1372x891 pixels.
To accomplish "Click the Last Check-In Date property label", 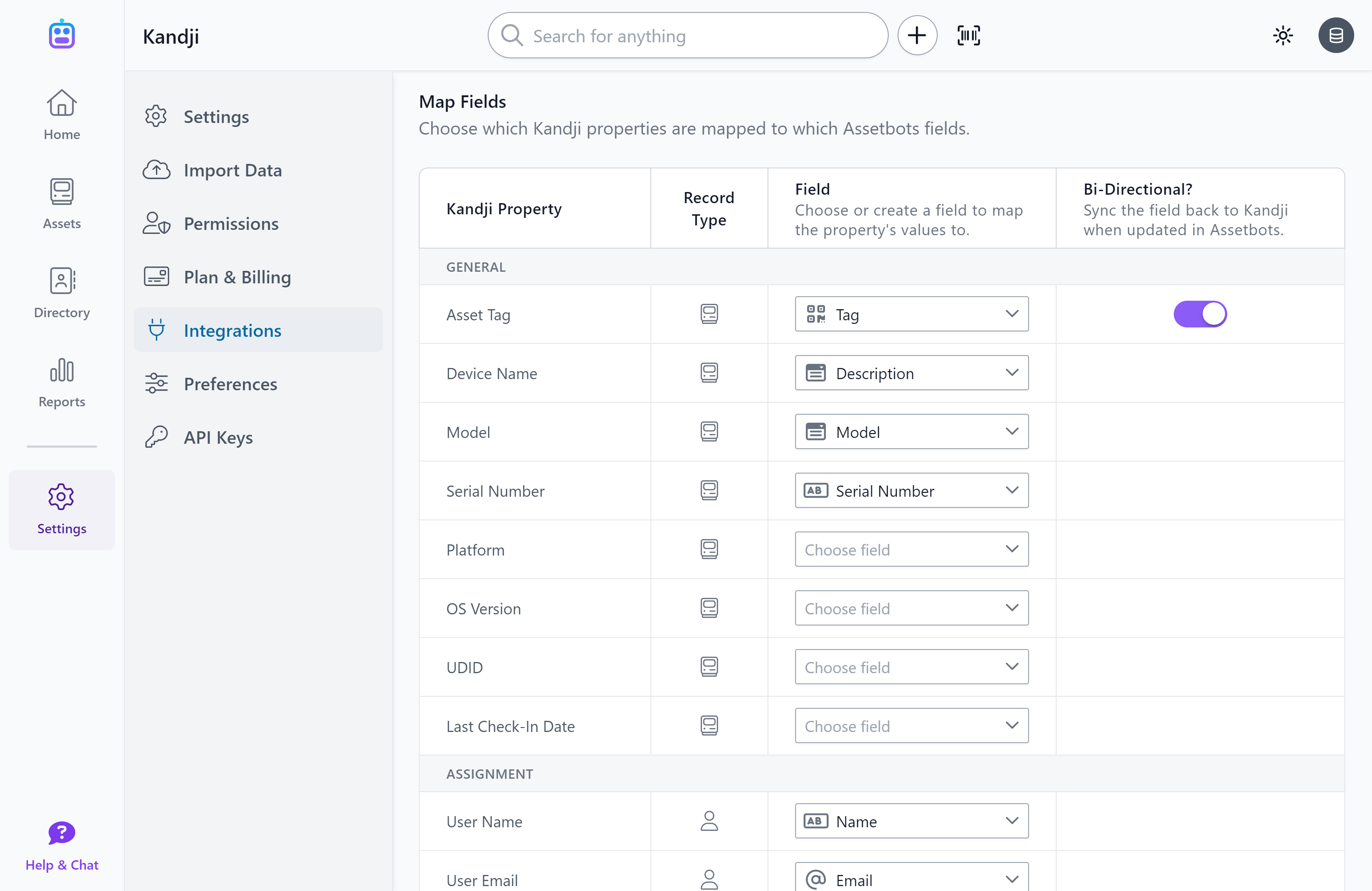I will [x=510, y=726].
